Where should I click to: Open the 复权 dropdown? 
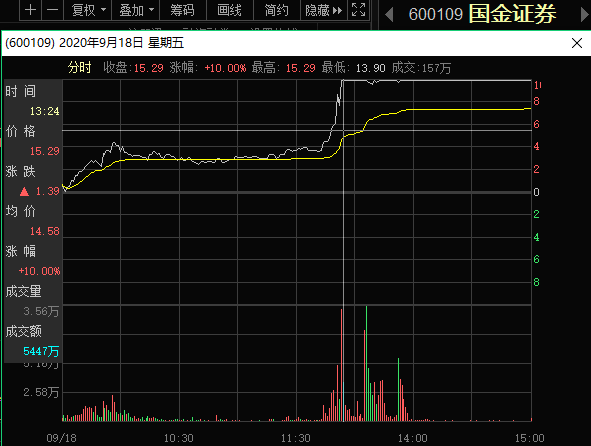[x=88, y=10]
